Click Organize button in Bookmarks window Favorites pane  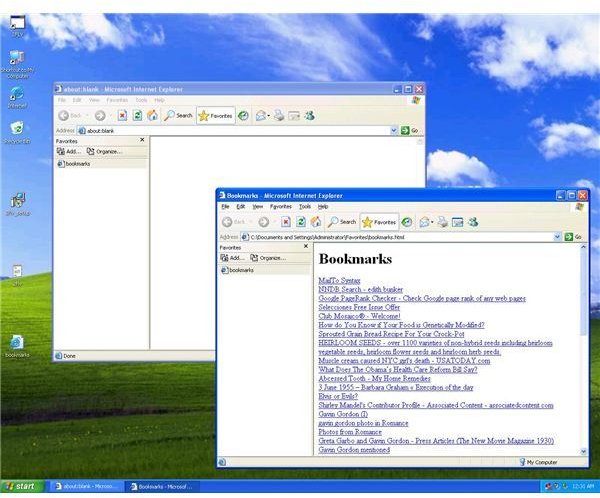pos(268,258)
